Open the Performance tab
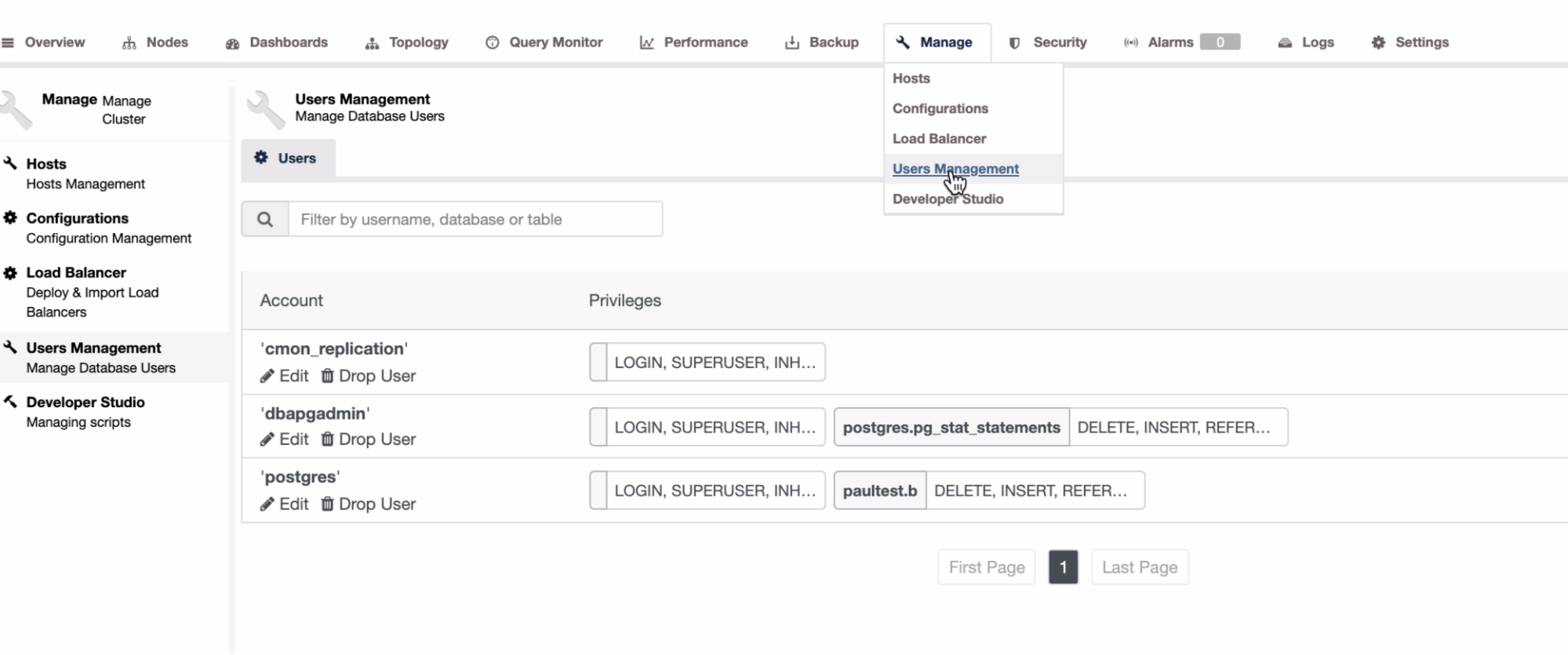The width and height of the screenshot is (1568, 655). pyautogui.click(x=694, y=42)
